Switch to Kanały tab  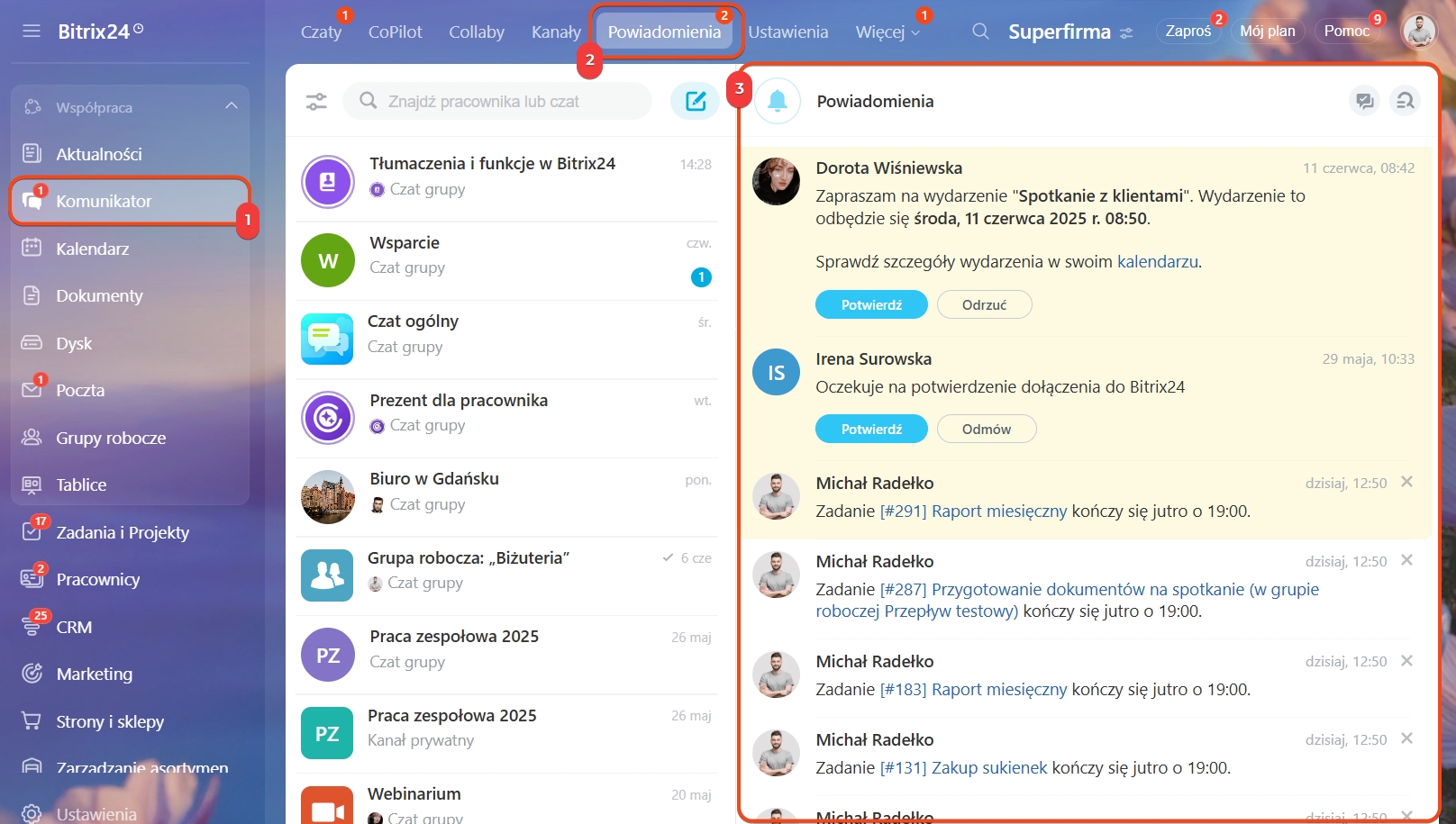(556, 32)
